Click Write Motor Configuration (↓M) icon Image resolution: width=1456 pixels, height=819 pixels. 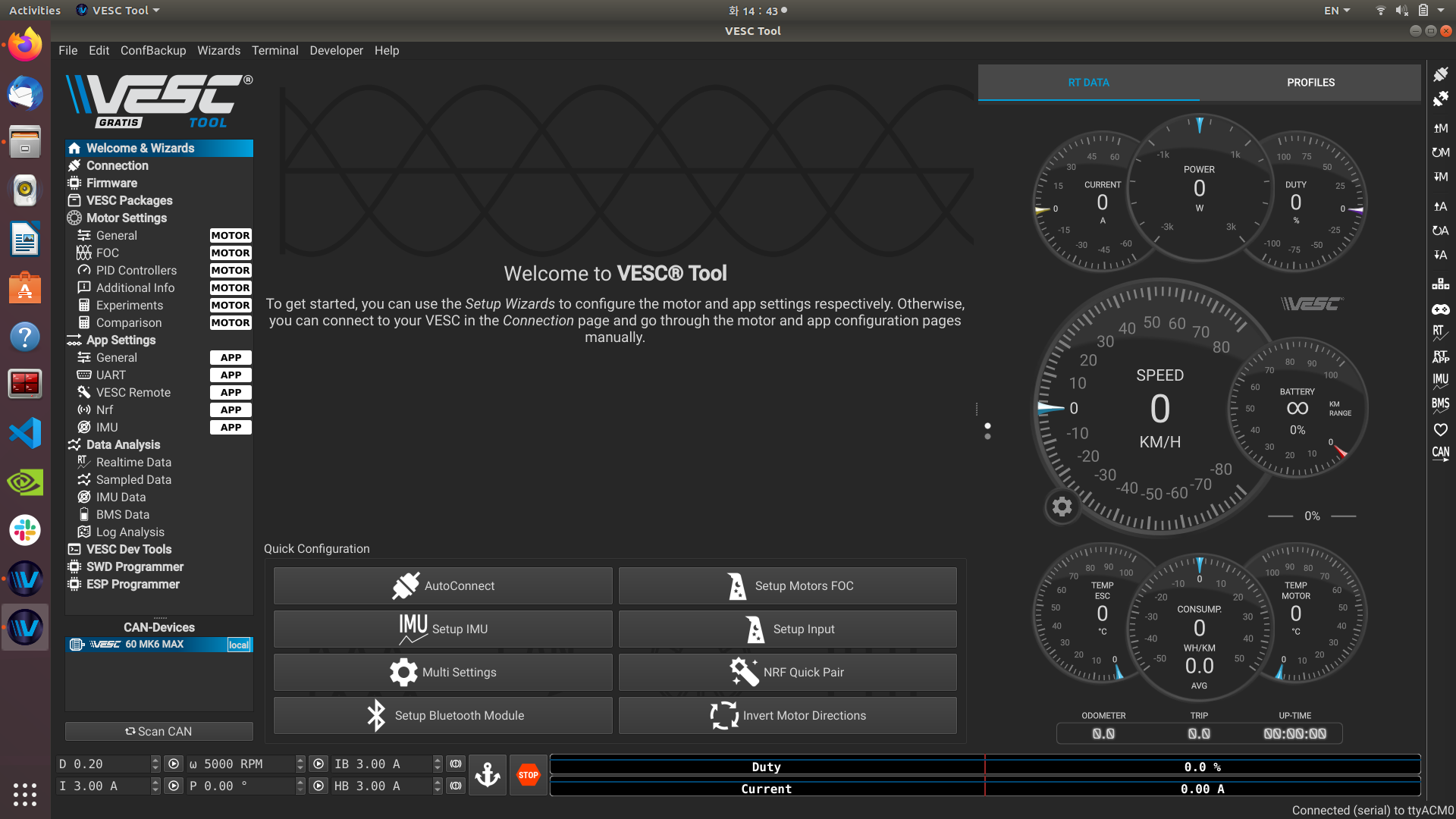pos(1440,177)
